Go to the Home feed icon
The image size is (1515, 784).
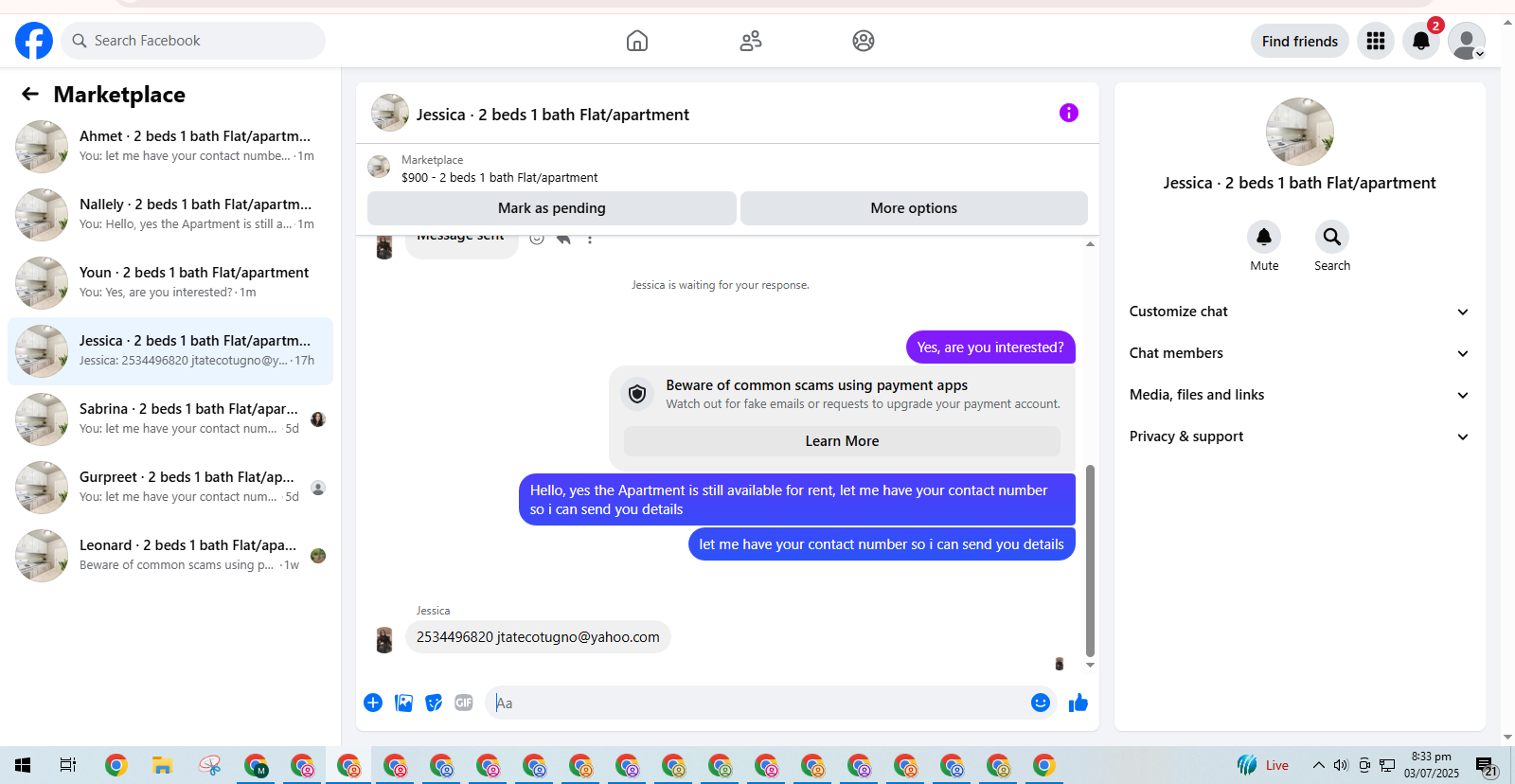[x=637, y=41]
